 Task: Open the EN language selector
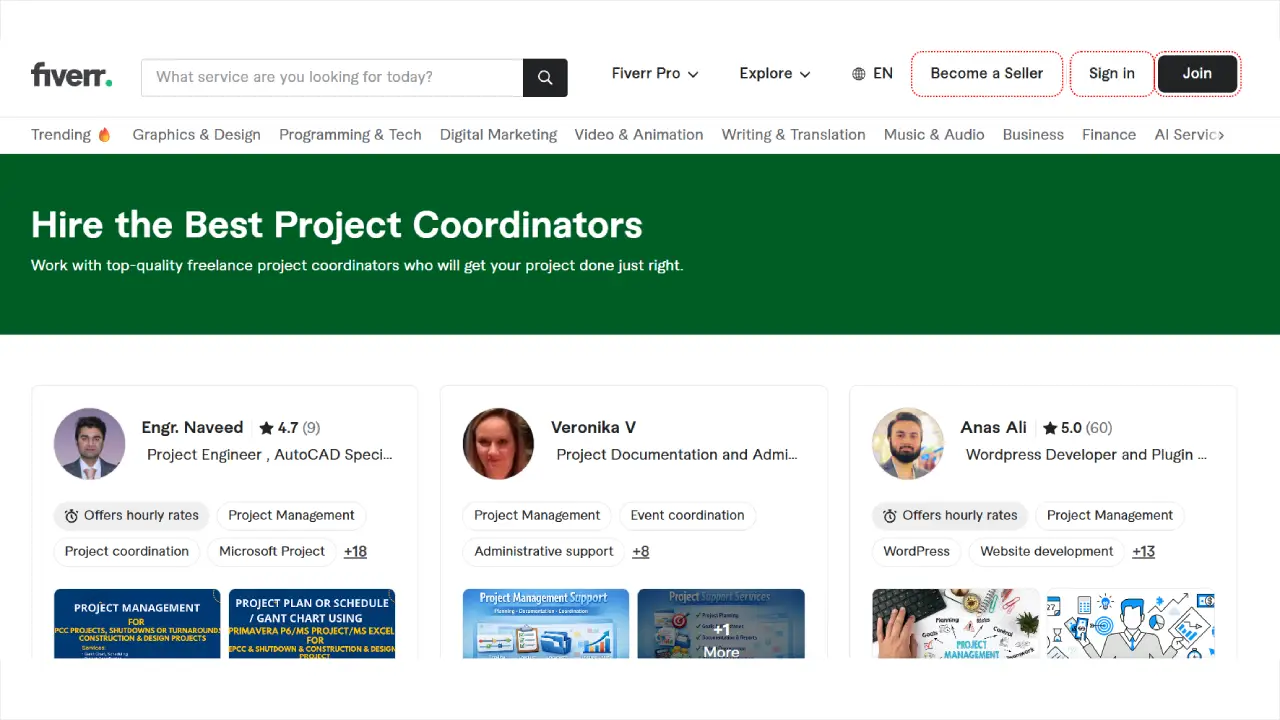(872, 74)
